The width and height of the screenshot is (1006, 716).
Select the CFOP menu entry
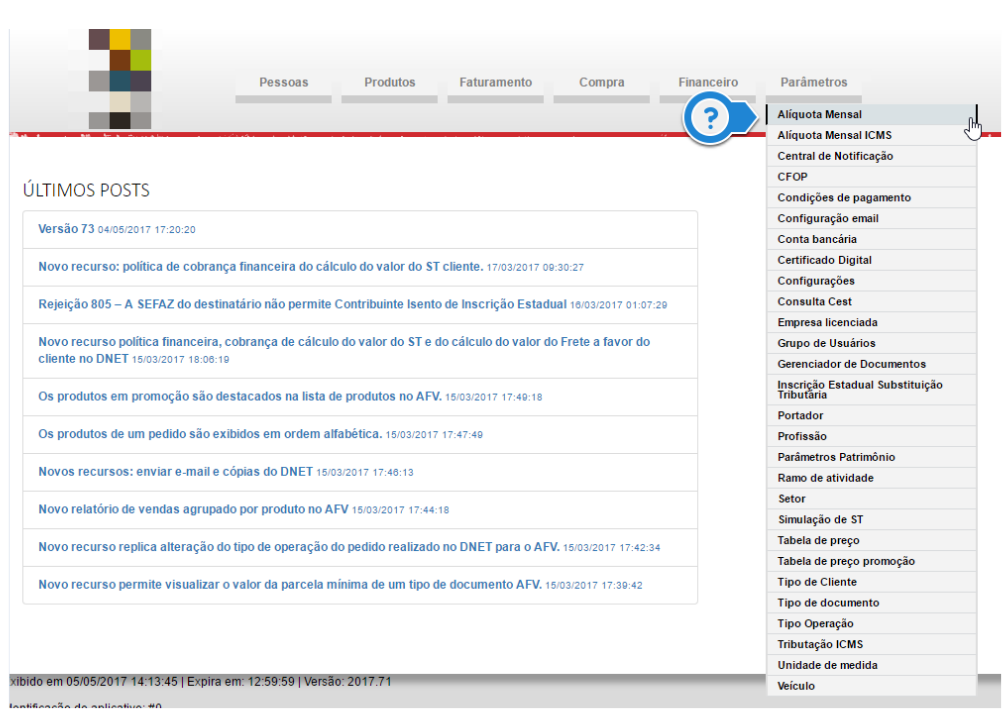click(792, 177)
